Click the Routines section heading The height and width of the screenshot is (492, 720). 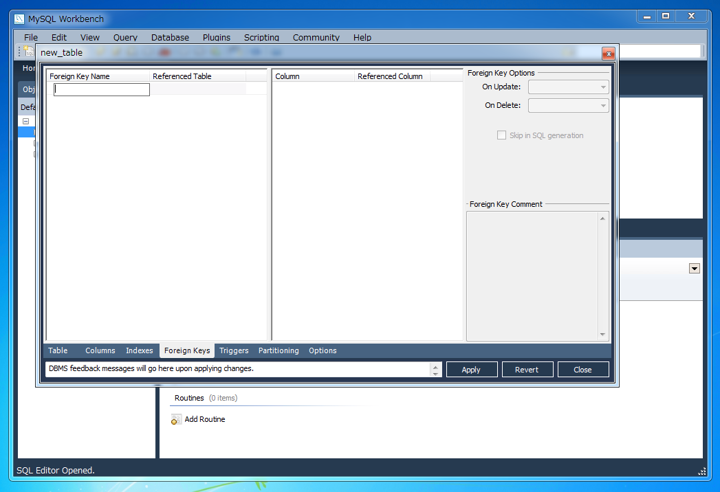click(189, 398)
